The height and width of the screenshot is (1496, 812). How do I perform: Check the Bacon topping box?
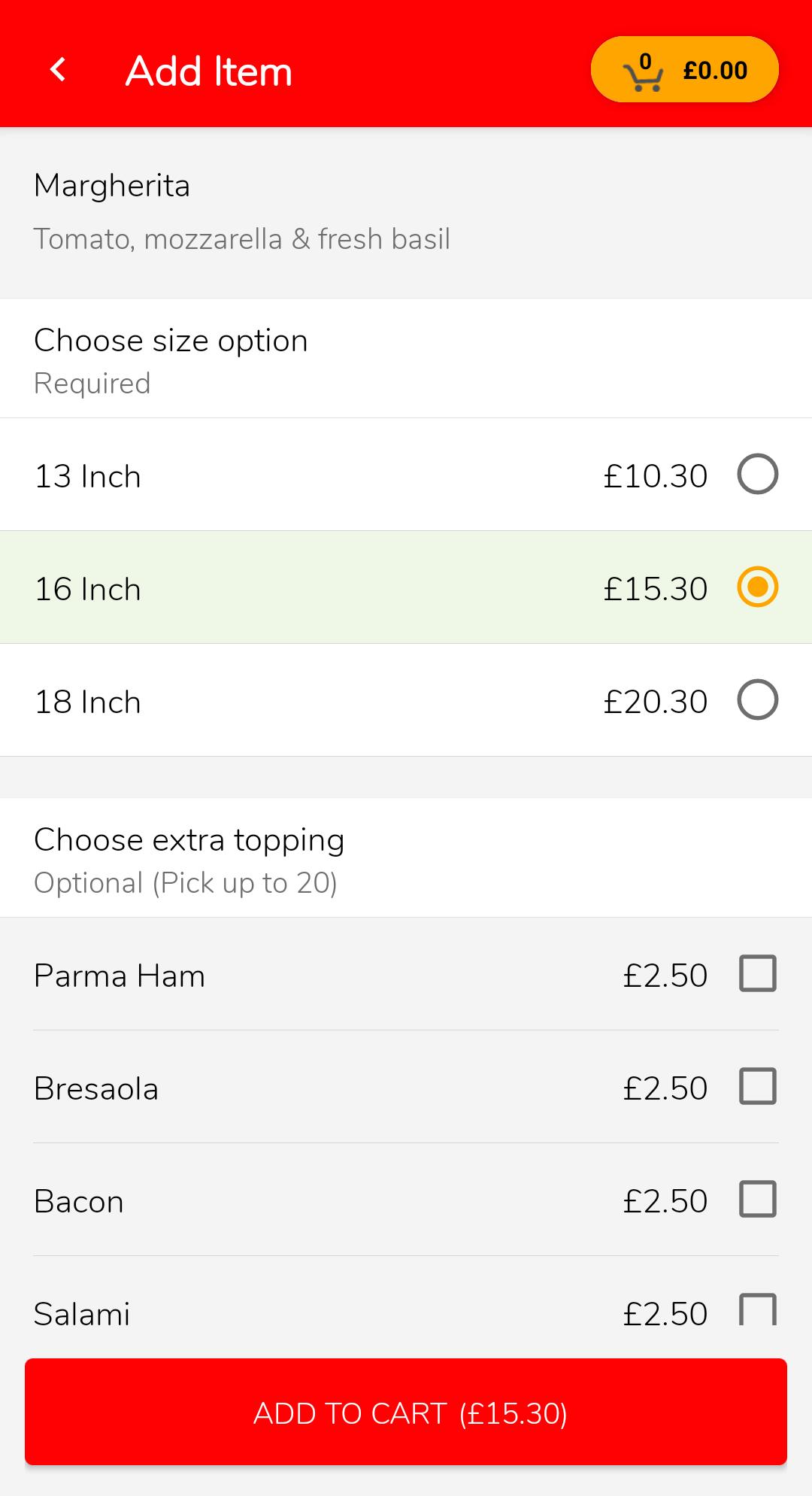758,1199
